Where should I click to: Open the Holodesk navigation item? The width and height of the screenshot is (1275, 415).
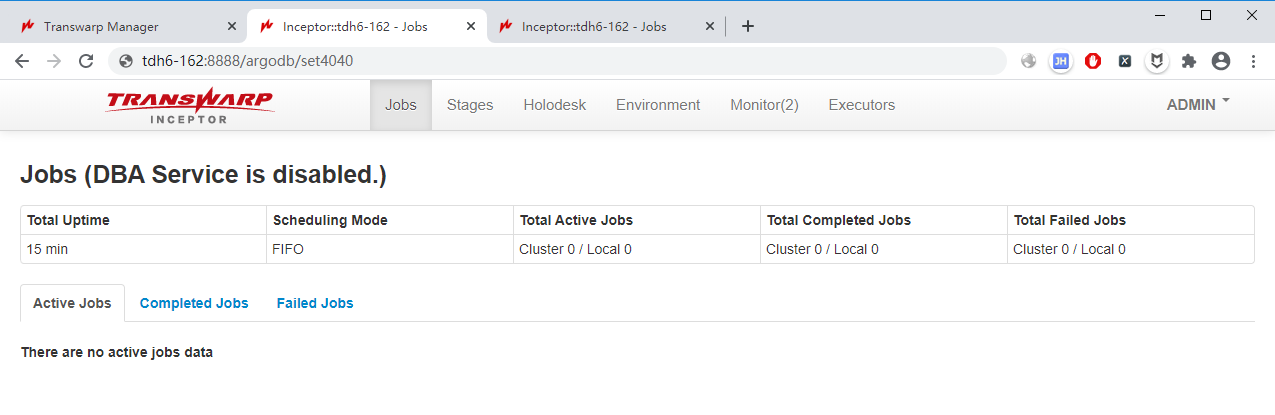[x=554, y=105]
